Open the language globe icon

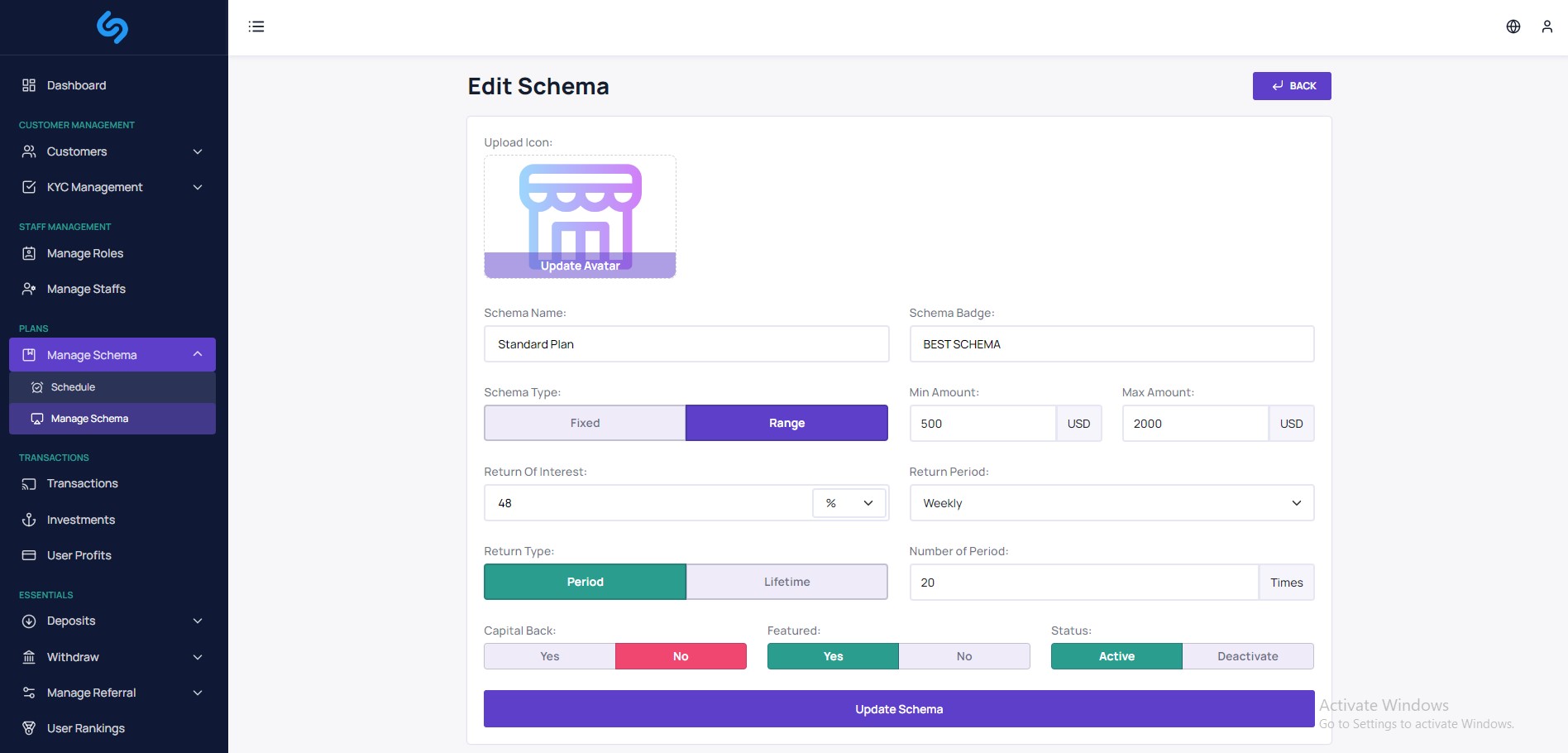[1513, 26]
